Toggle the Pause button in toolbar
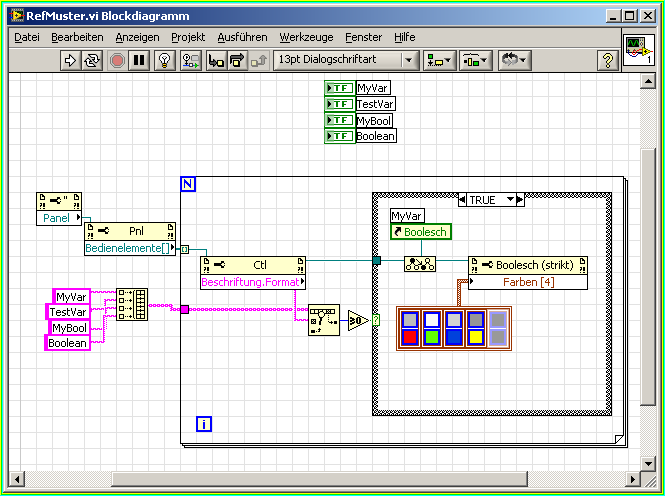 [139, 60]
